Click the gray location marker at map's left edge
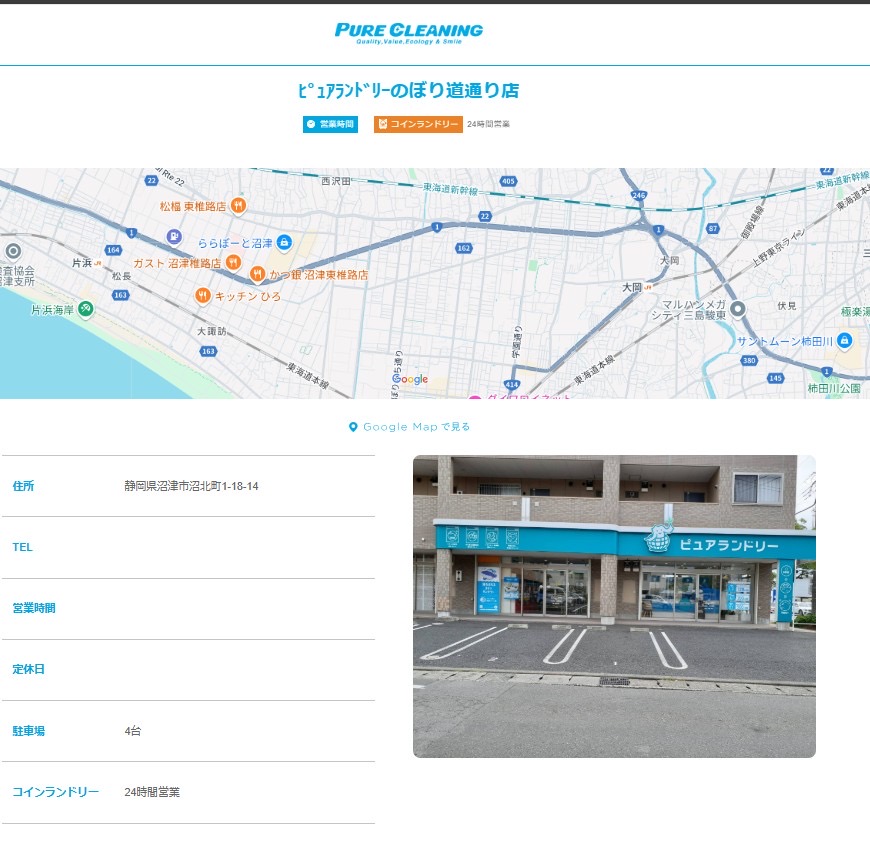This screenshot has width=870, height=850. pos(13,251)
